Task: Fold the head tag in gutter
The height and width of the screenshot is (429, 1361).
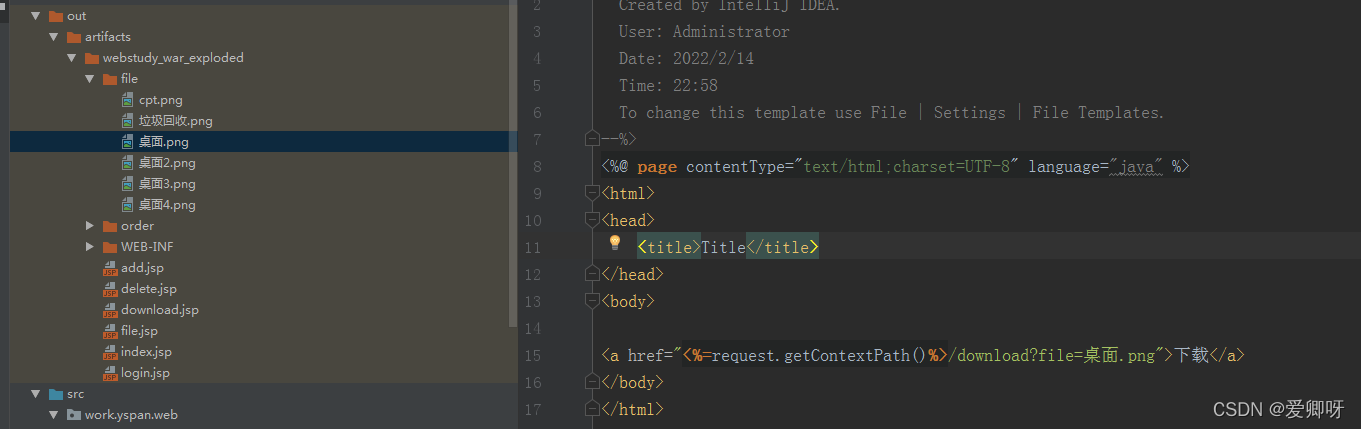Action: [x=592, y=221]
